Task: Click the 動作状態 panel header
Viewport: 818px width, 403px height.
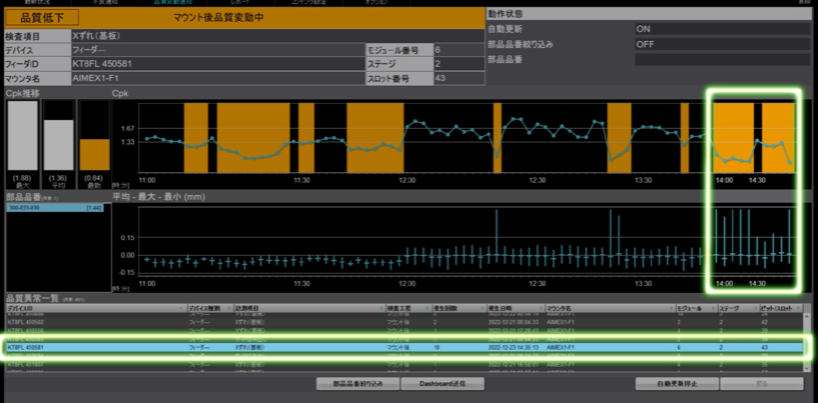Action: click(x=649, y=14)
